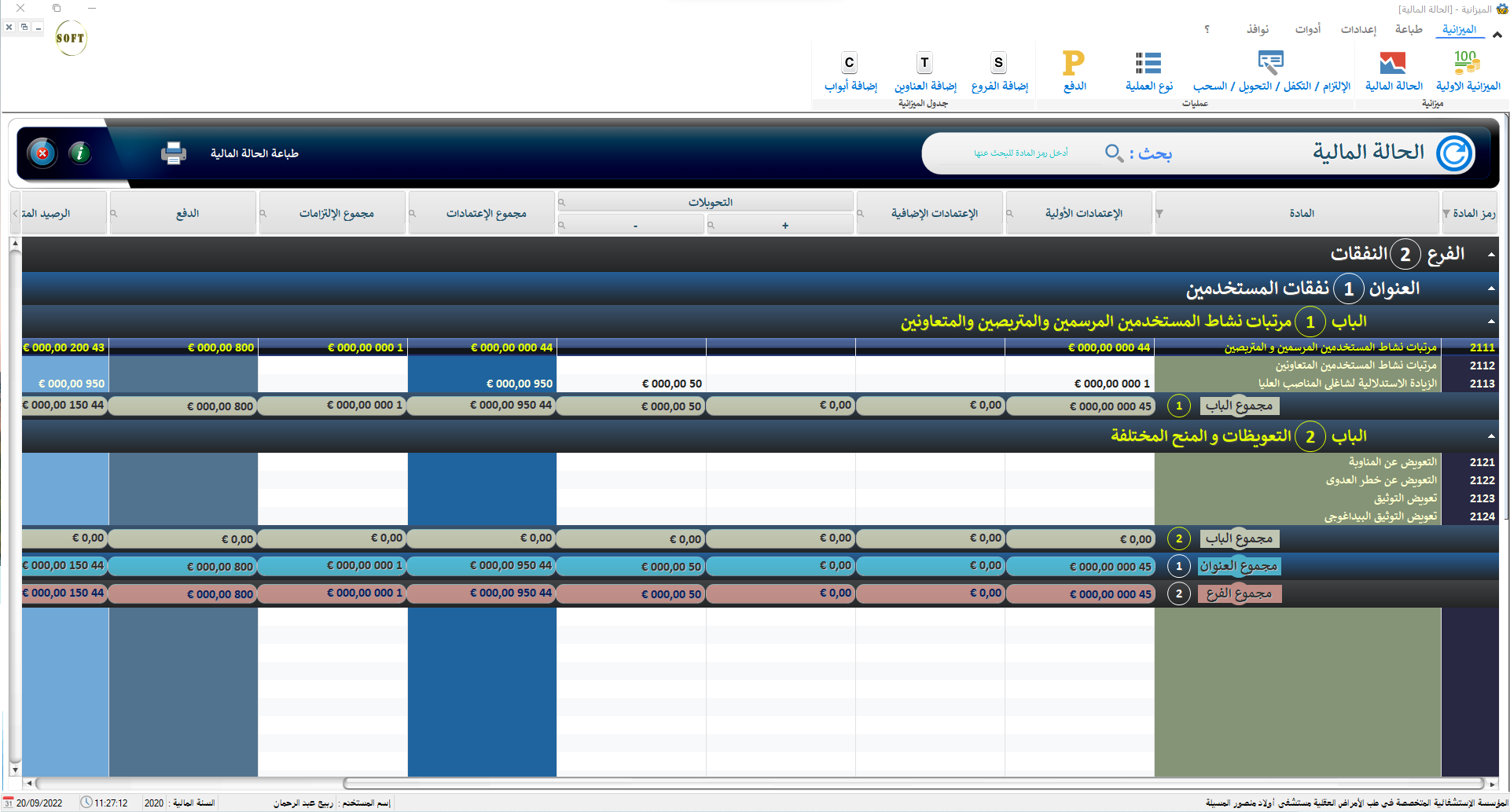Click إضافة أبواب C icon
Image resolution: width=1510 pixels, height=812 pixels.
point(849,63)
